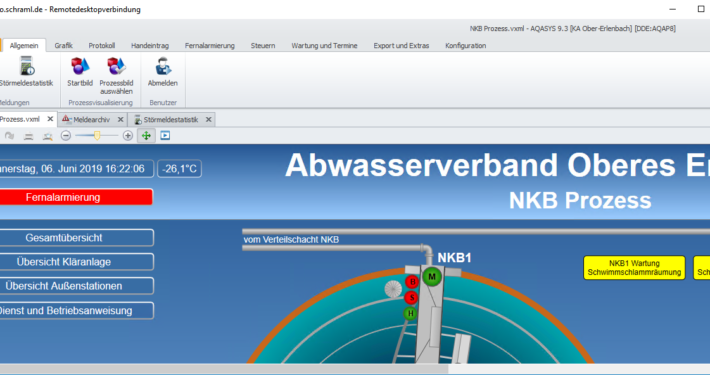Switch to the Grafik ribbon tab

(x=63, y=46)
